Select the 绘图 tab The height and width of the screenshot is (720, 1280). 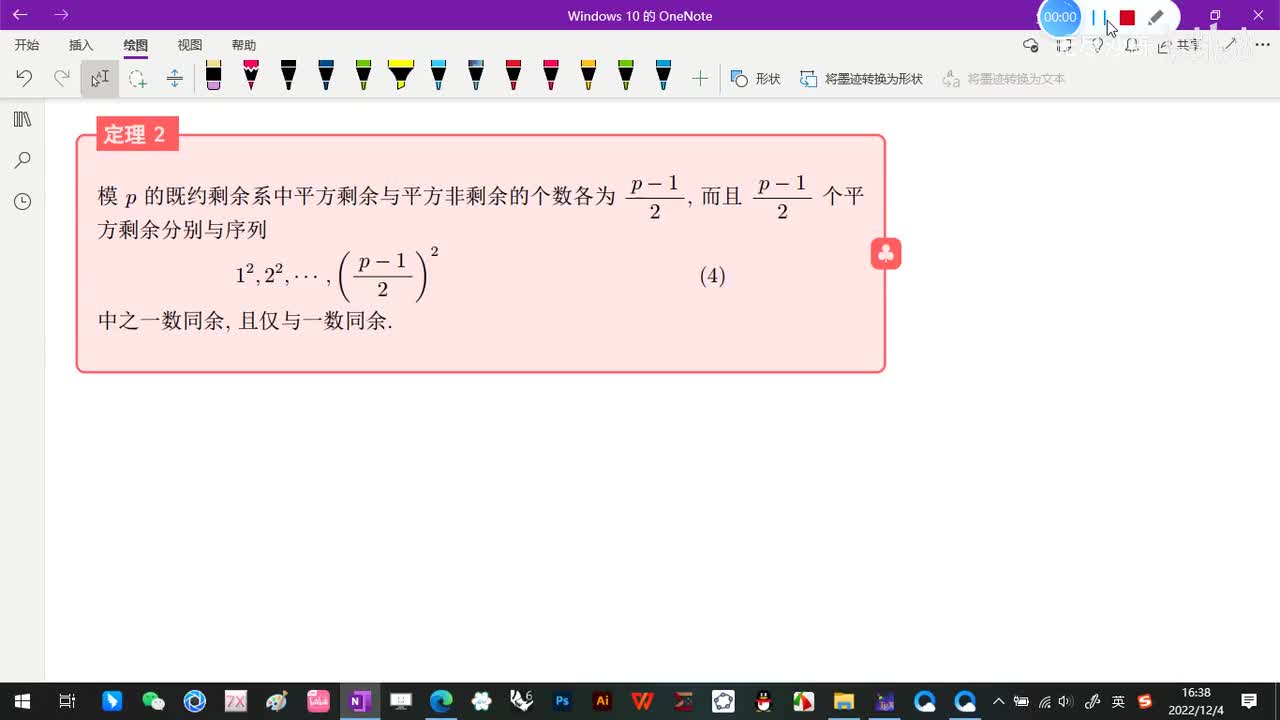(x=135, y=45)
